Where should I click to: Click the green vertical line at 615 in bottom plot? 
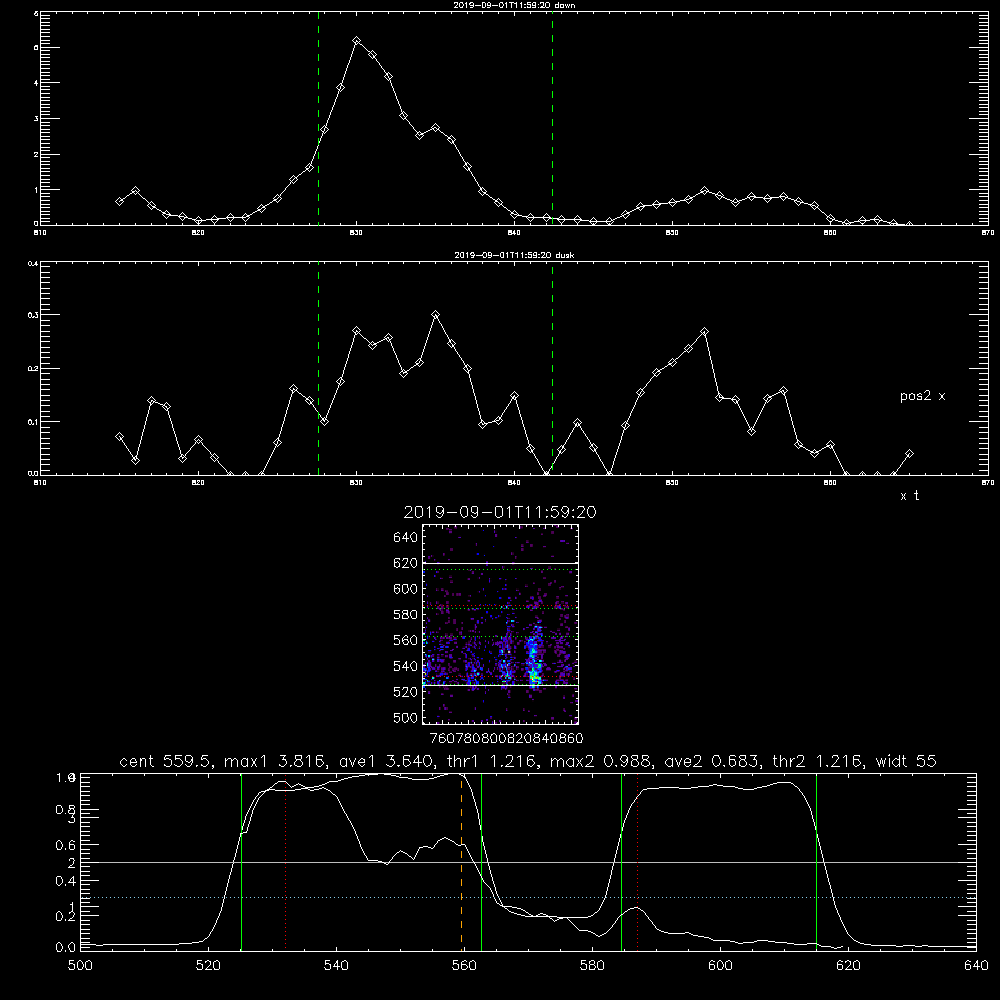[816, 862]
